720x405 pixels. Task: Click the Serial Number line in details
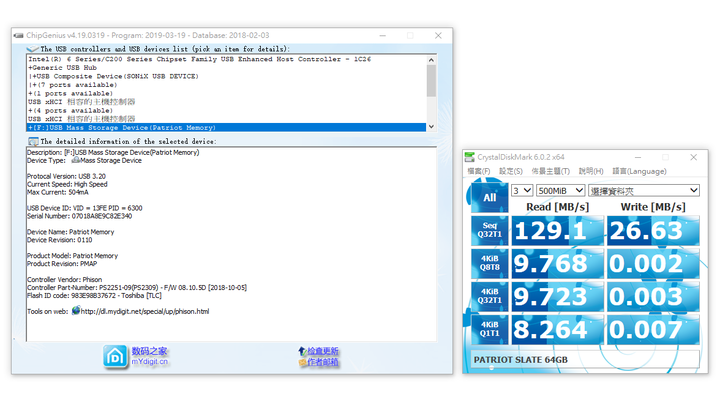[x=79, y=216]
